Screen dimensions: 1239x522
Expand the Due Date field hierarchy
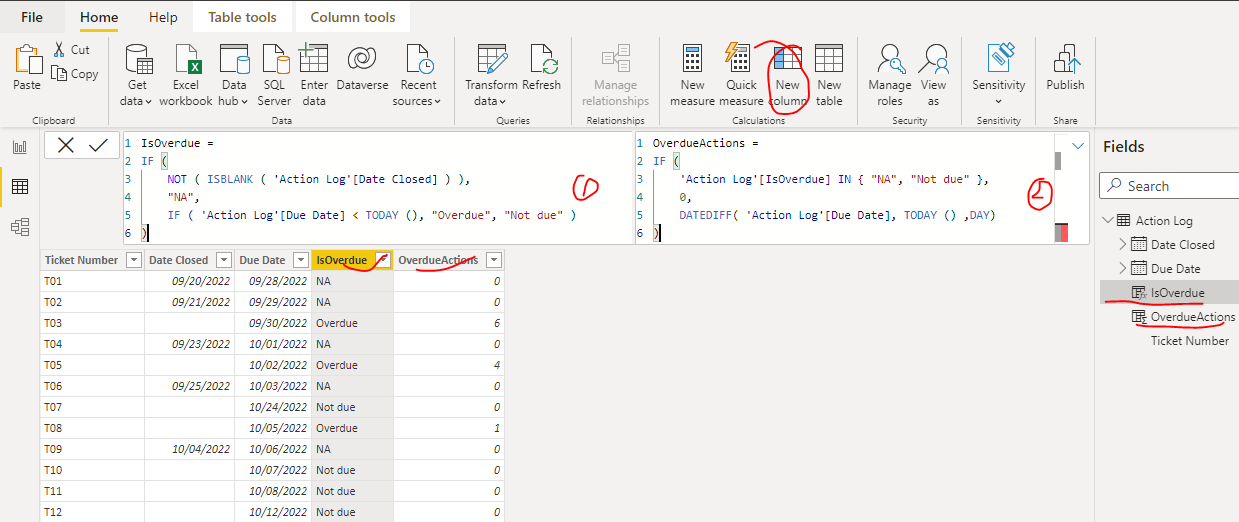point(1122,269)
